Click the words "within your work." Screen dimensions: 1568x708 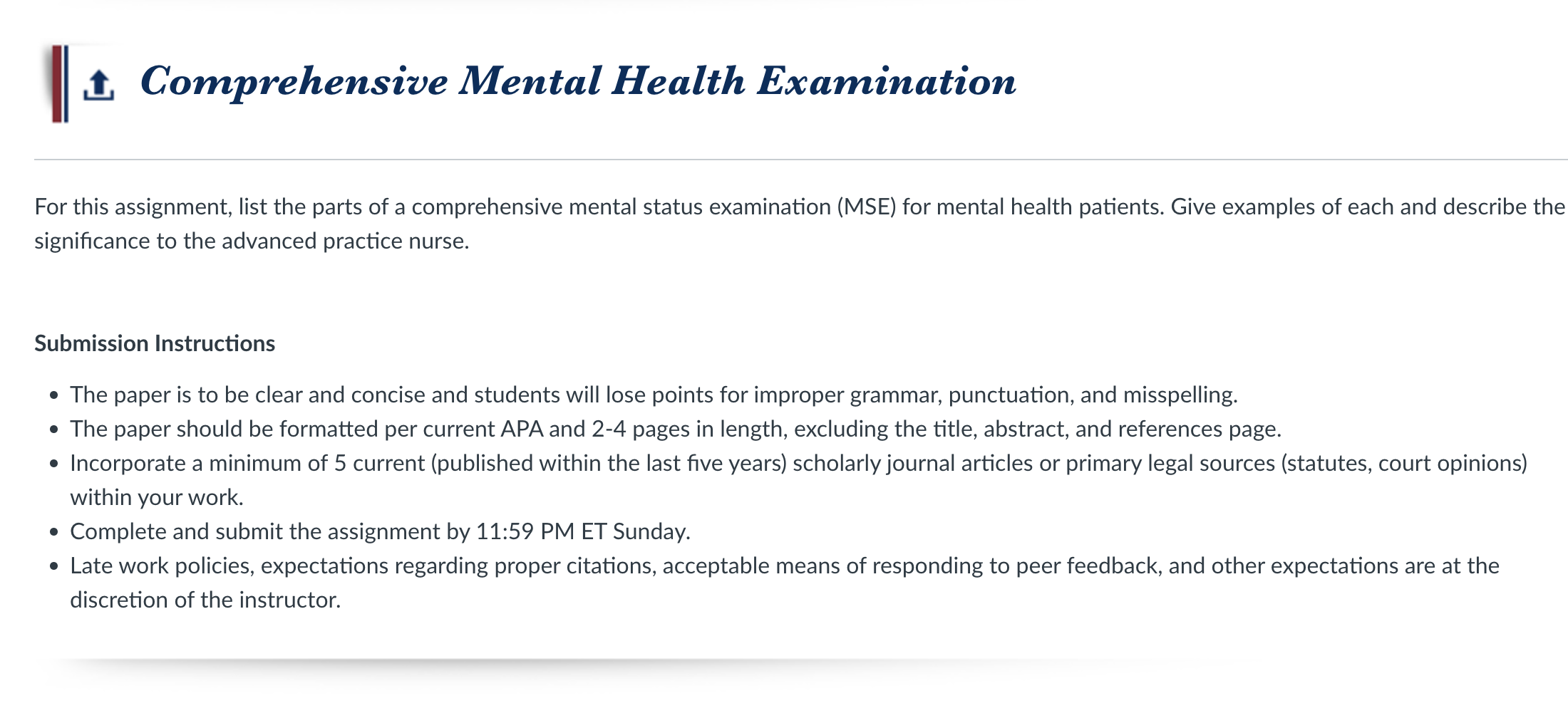[x=157, y=497]
